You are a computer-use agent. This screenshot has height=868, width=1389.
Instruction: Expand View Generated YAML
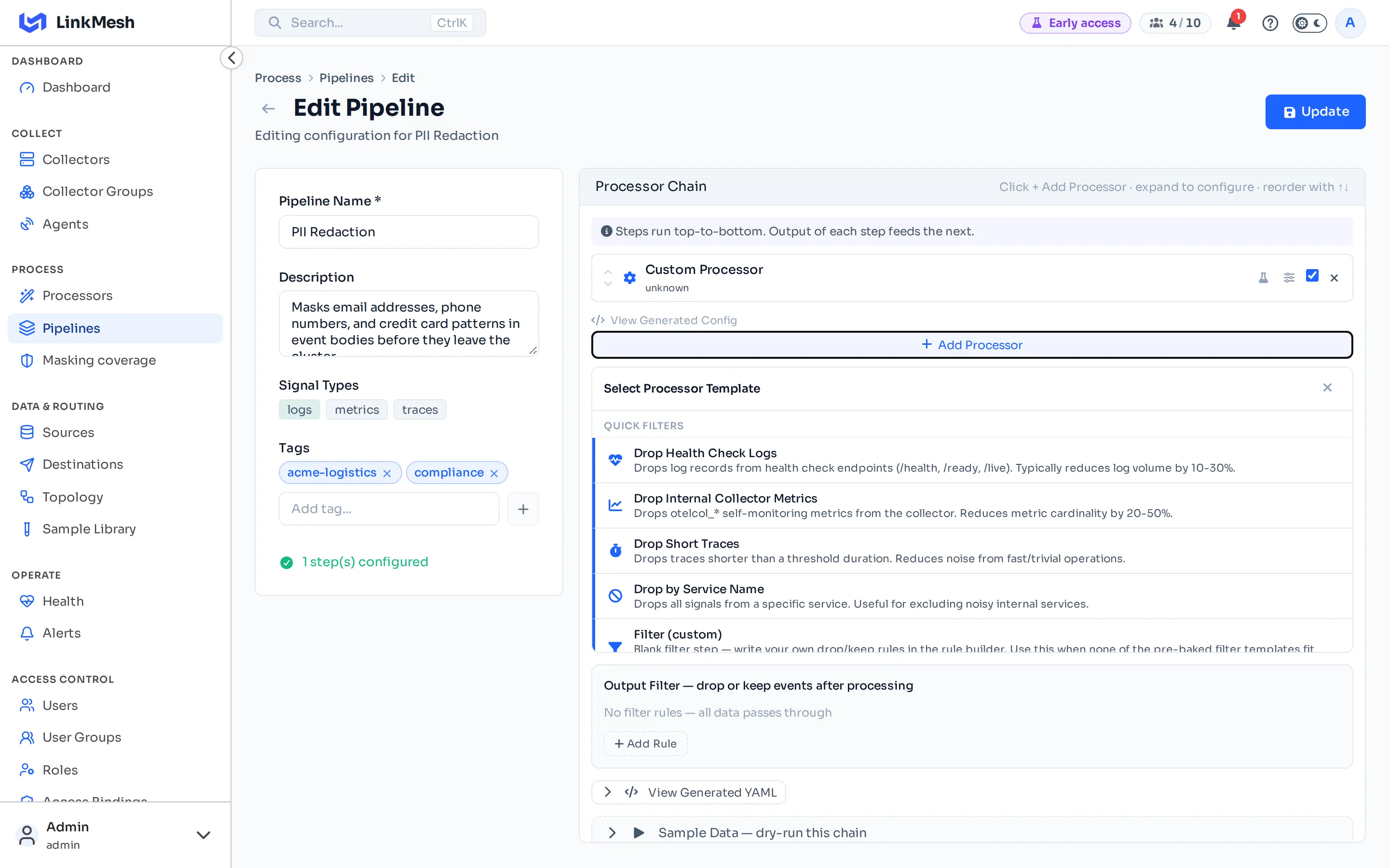pos(688,792)
